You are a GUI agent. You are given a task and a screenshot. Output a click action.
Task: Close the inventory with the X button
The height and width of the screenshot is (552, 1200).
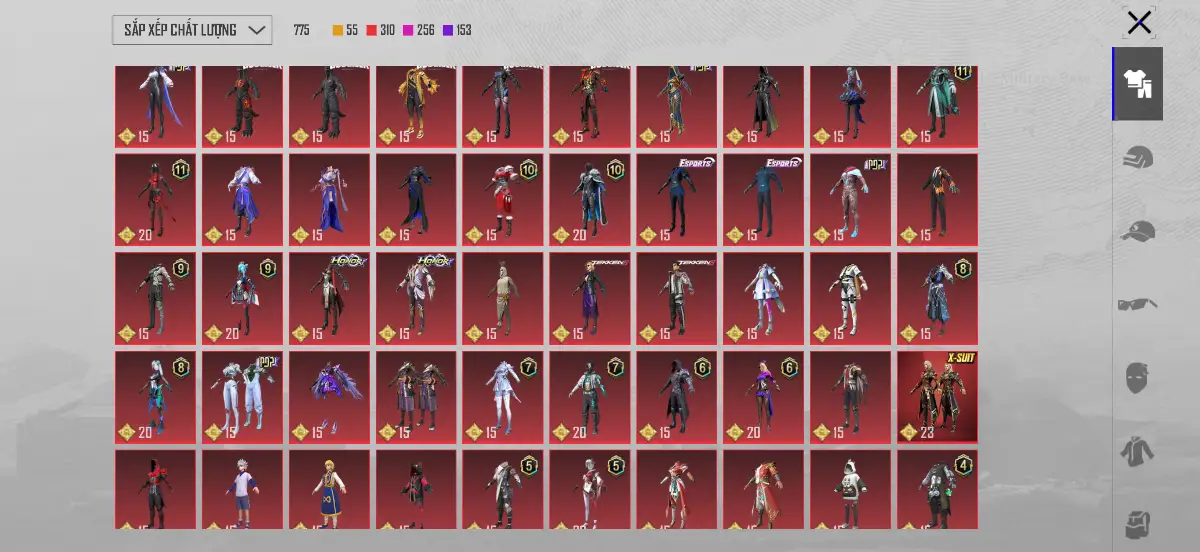pyautogui.click(x=1139, y=23)
